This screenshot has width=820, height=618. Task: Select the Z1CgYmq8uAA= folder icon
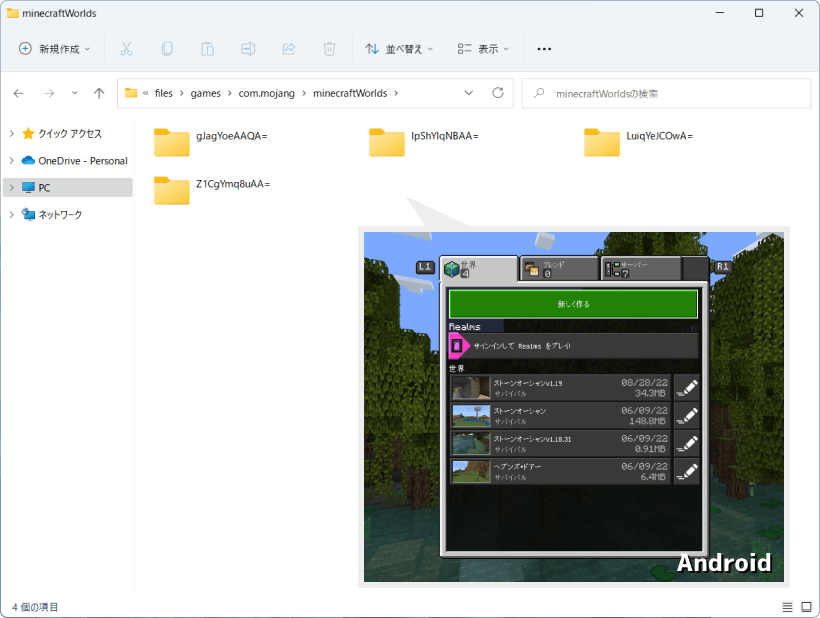click(172, 190)
